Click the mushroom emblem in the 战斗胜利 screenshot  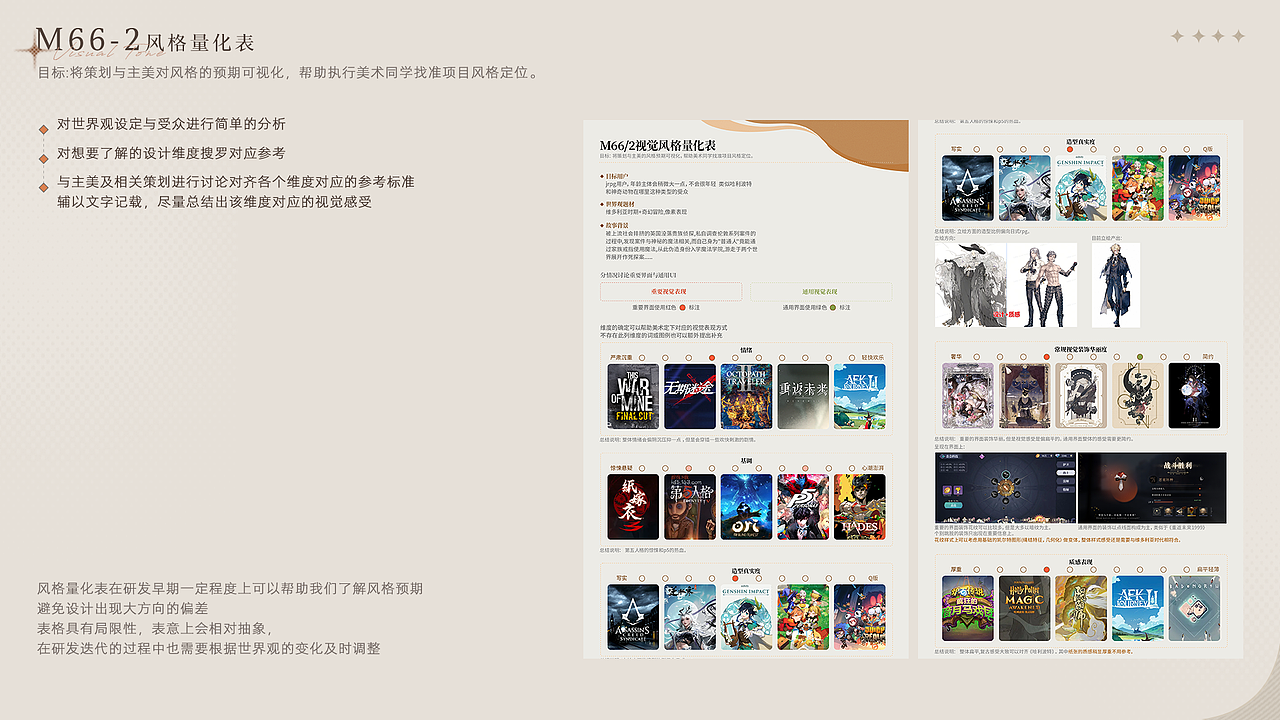(x=1119, y=480)
